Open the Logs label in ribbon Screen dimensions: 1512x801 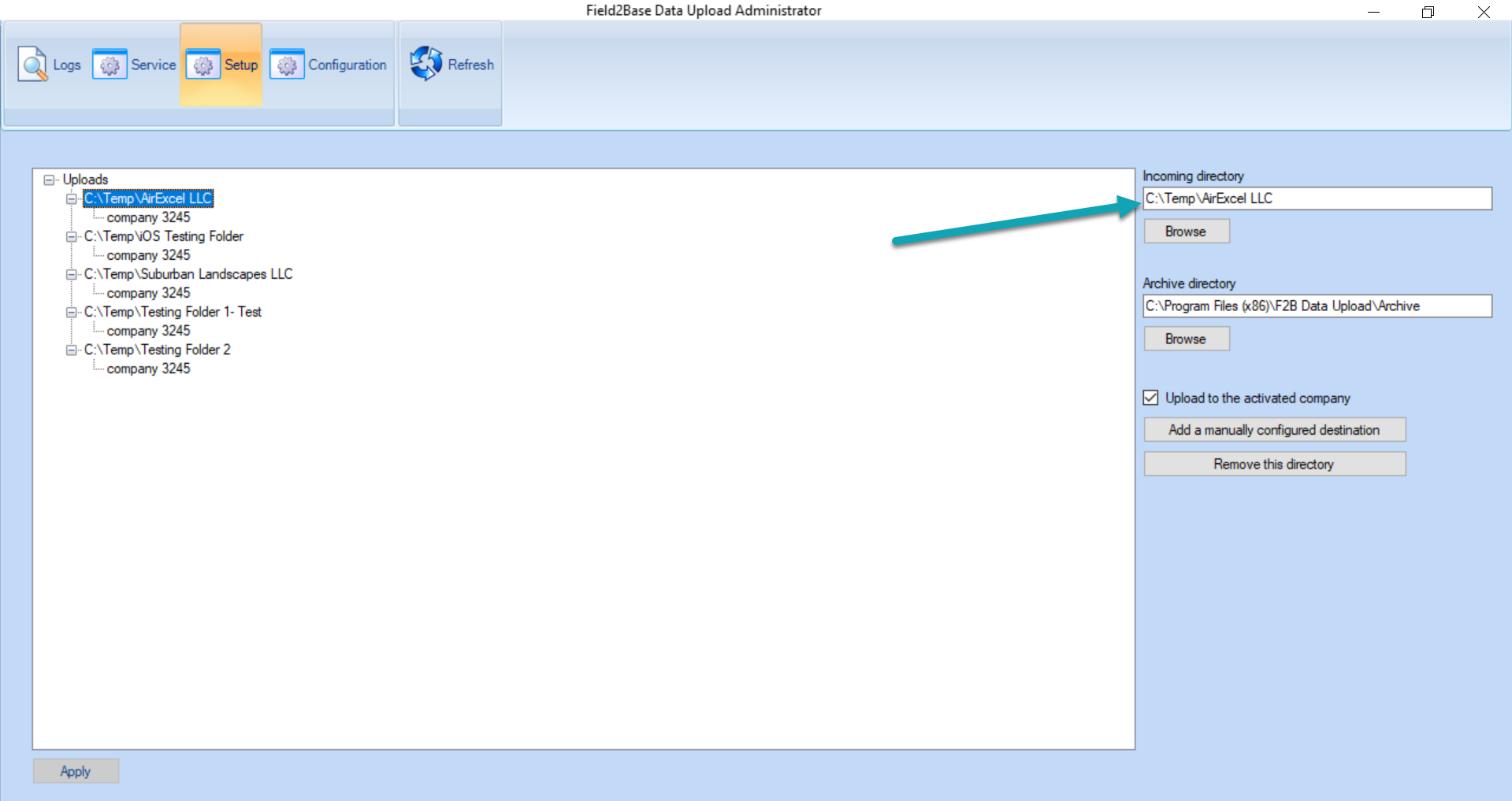coord(67,65)
